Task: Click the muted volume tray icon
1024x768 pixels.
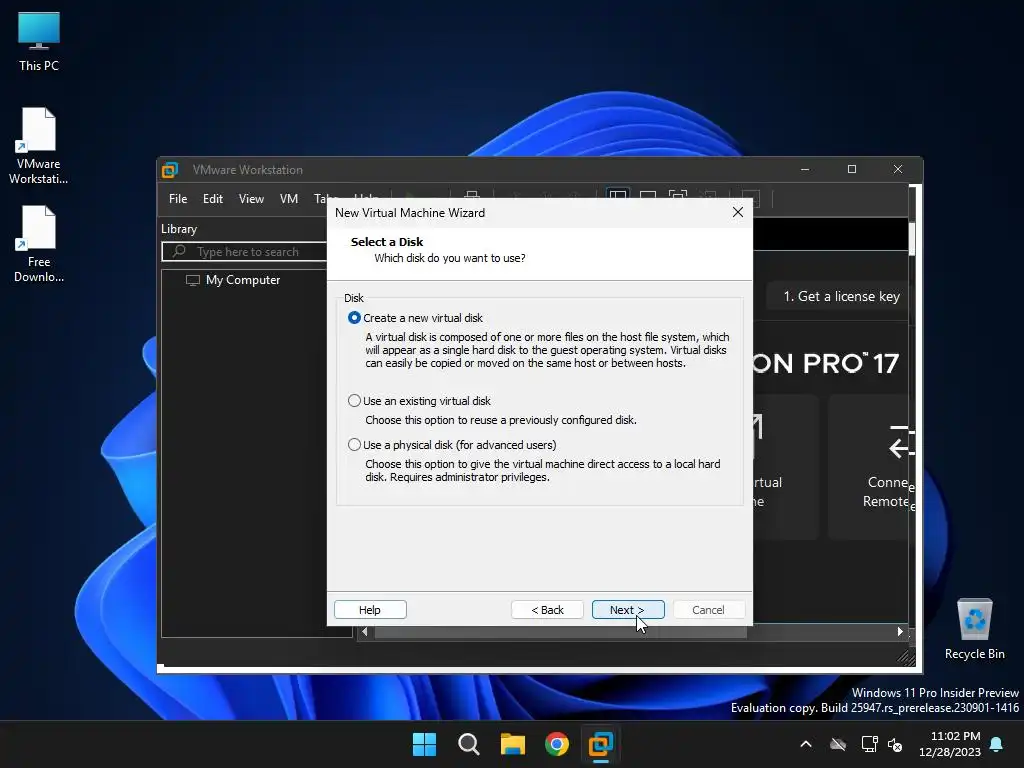Action: coord(895,744)
